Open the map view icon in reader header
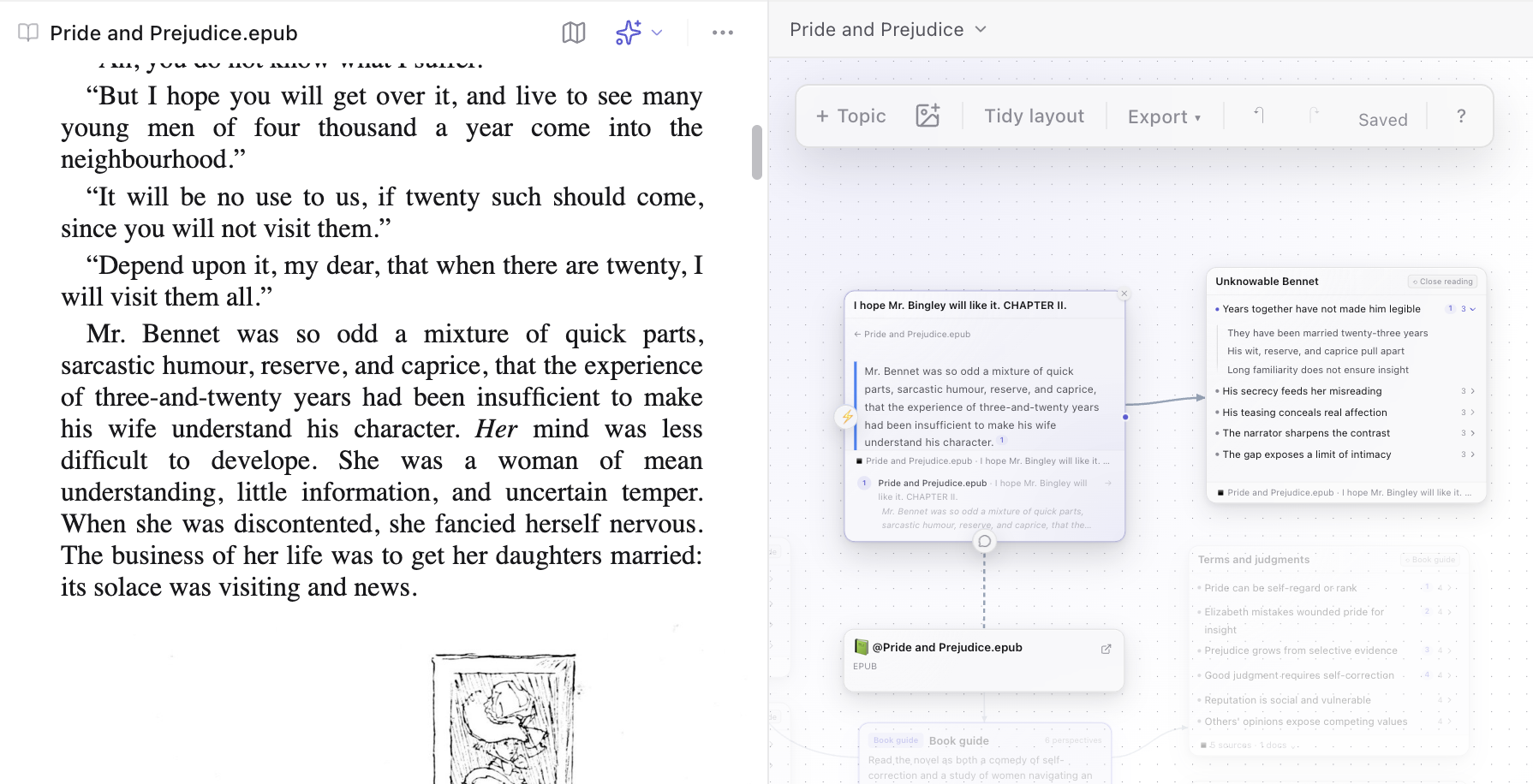Image resolution: width=1533 pixels, height=784 pixels. click(574, 33)
